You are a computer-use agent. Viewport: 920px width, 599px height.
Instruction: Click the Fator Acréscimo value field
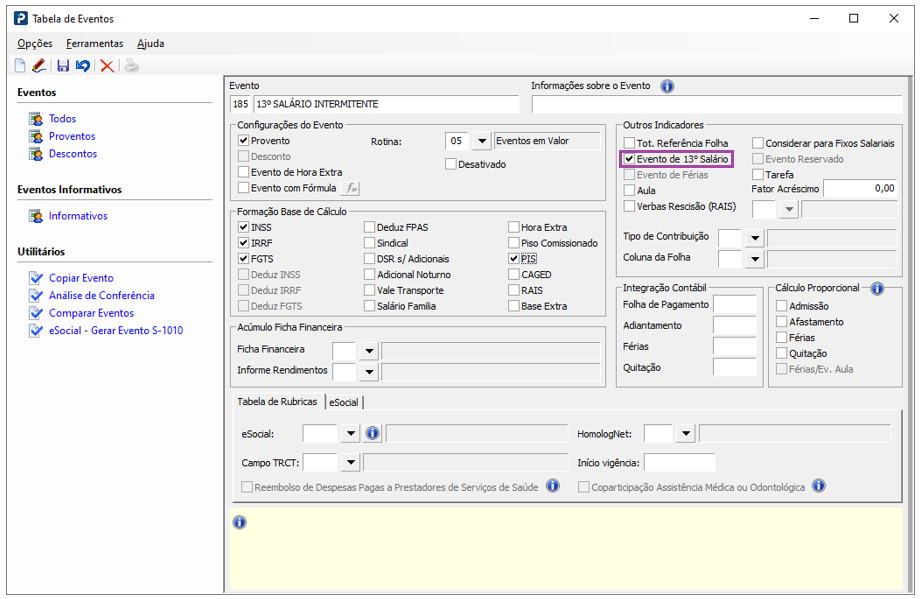click(860, 188)
